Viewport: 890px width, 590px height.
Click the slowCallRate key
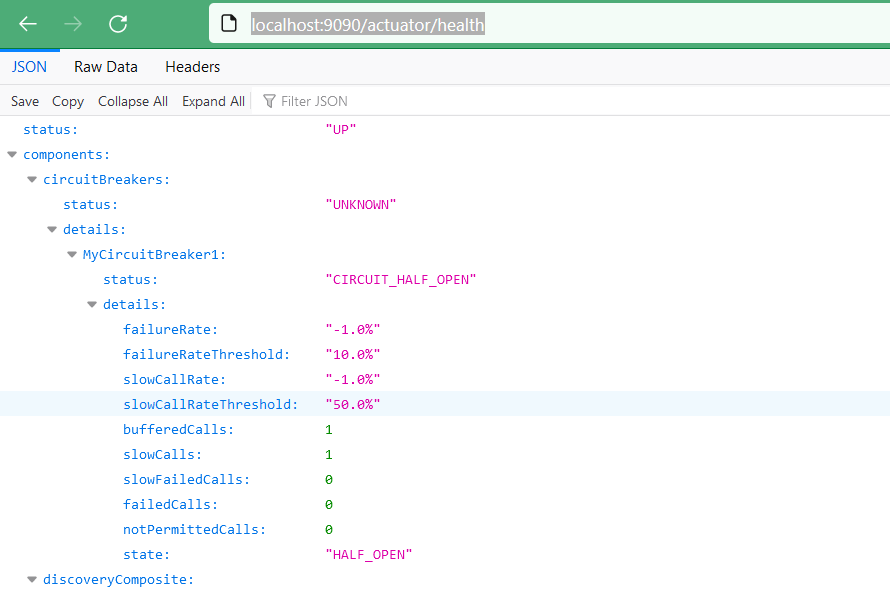point(174,379)
